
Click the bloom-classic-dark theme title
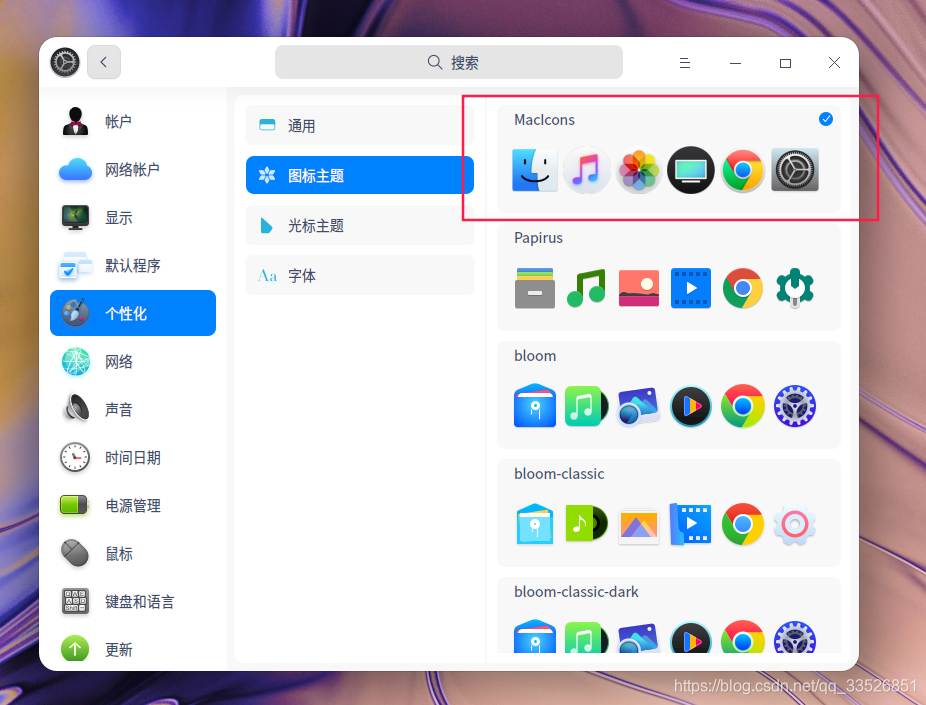coord(576,592)
